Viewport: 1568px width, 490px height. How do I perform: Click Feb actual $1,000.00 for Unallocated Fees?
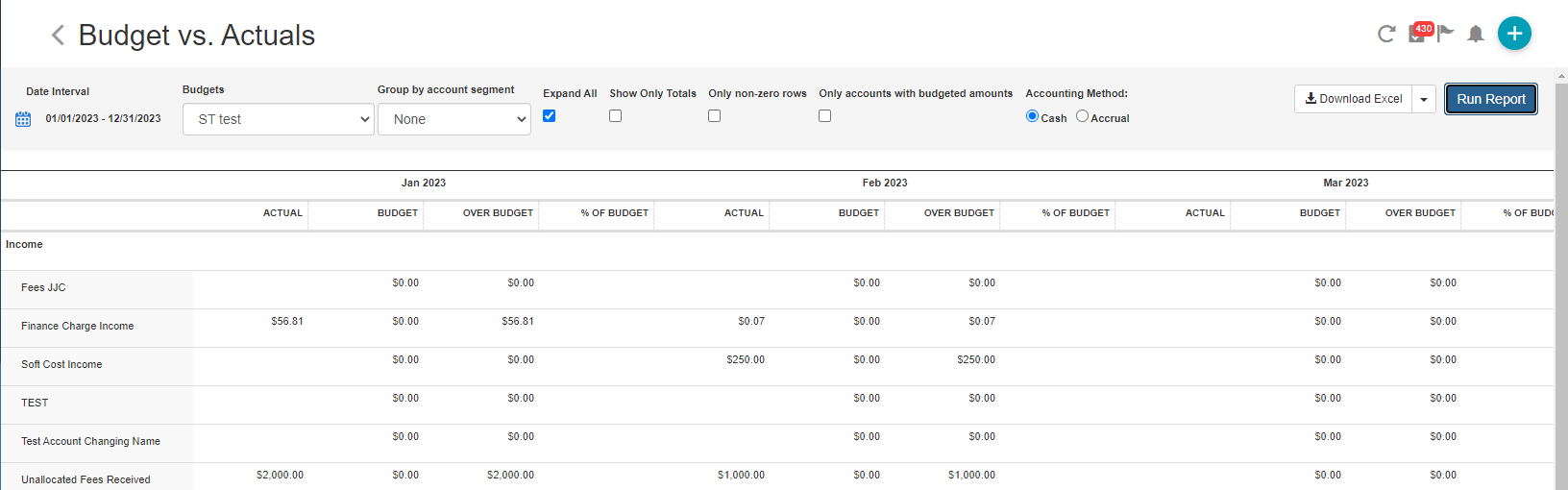point(741,475)
